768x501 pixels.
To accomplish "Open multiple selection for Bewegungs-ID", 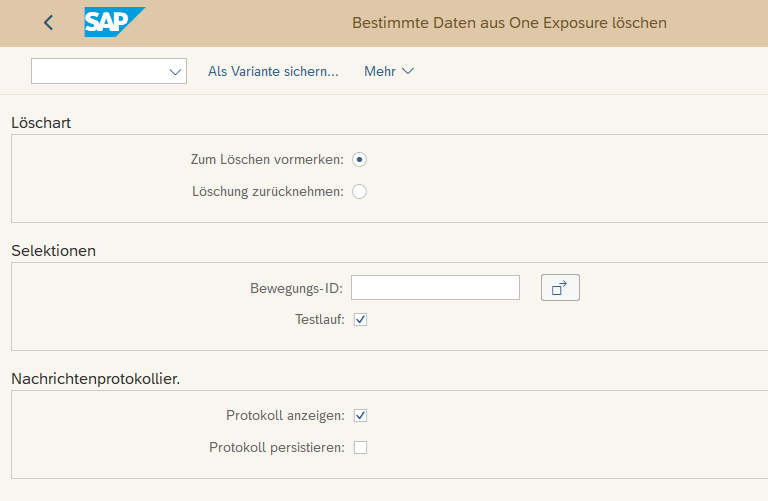I will point(560,288).
